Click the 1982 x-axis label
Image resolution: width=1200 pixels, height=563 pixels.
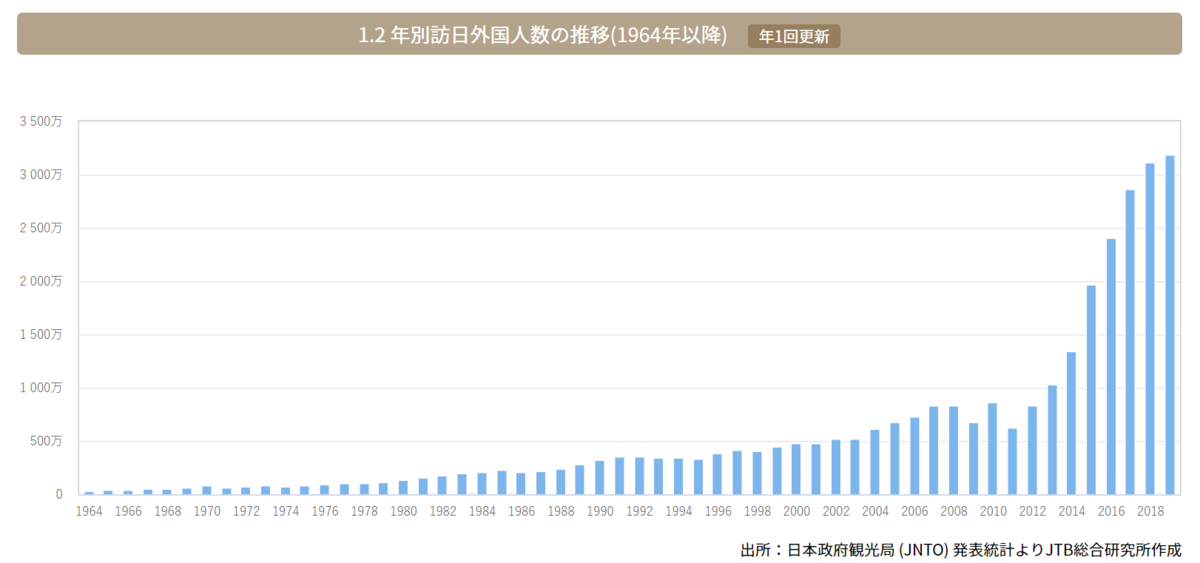pyautogui.click(x=443, y=511)
